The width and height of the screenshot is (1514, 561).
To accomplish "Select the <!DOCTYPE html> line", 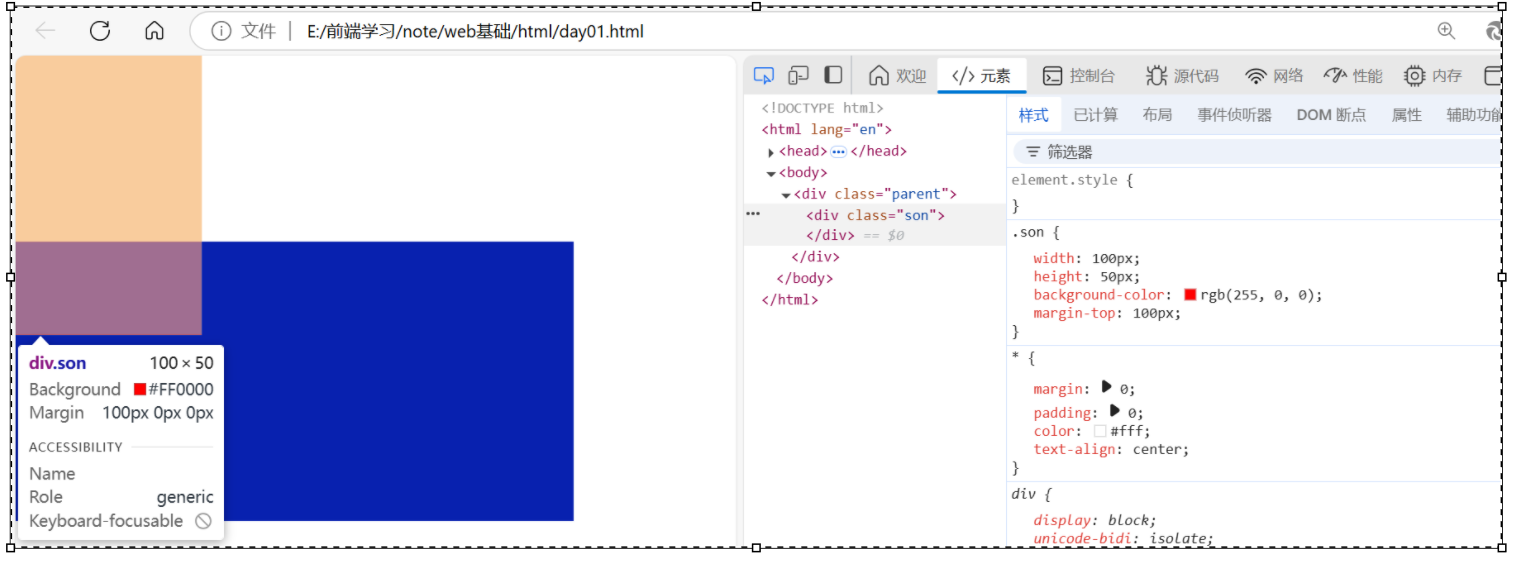I will (x=822, y=108).
